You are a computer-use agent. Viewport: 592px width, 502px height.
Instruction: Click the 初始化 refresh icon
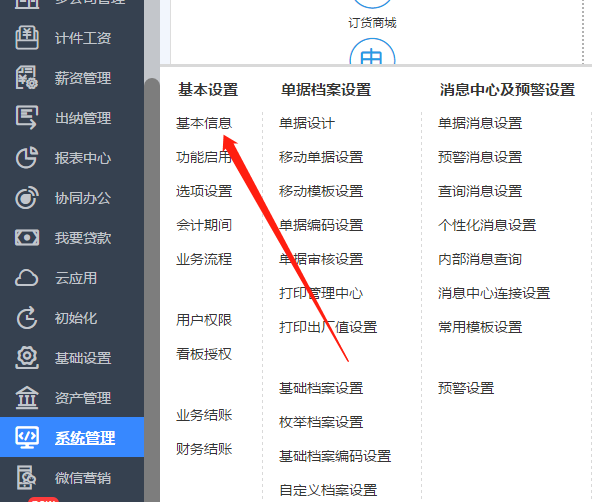(x=26, y=318)
